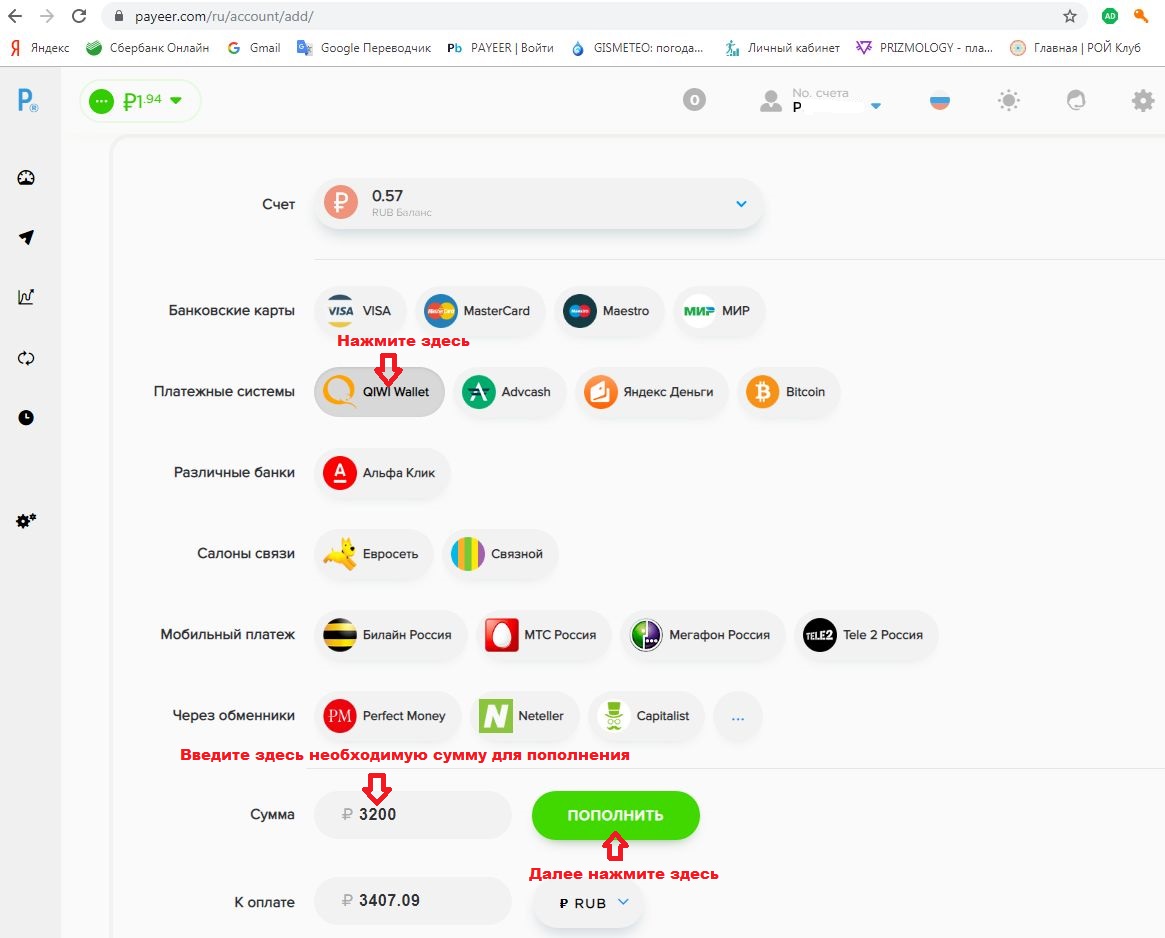Open the notifications counter showing 0

694,100
